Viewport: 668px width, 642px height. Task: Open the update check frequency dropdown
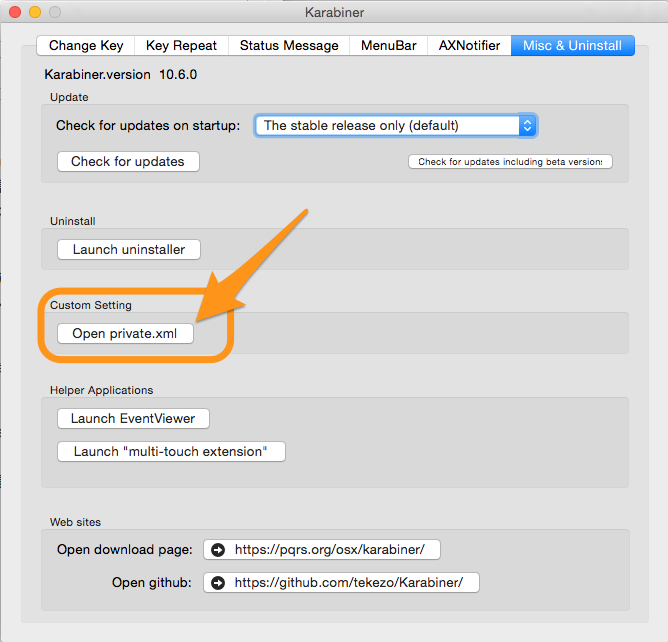point(396,125)
